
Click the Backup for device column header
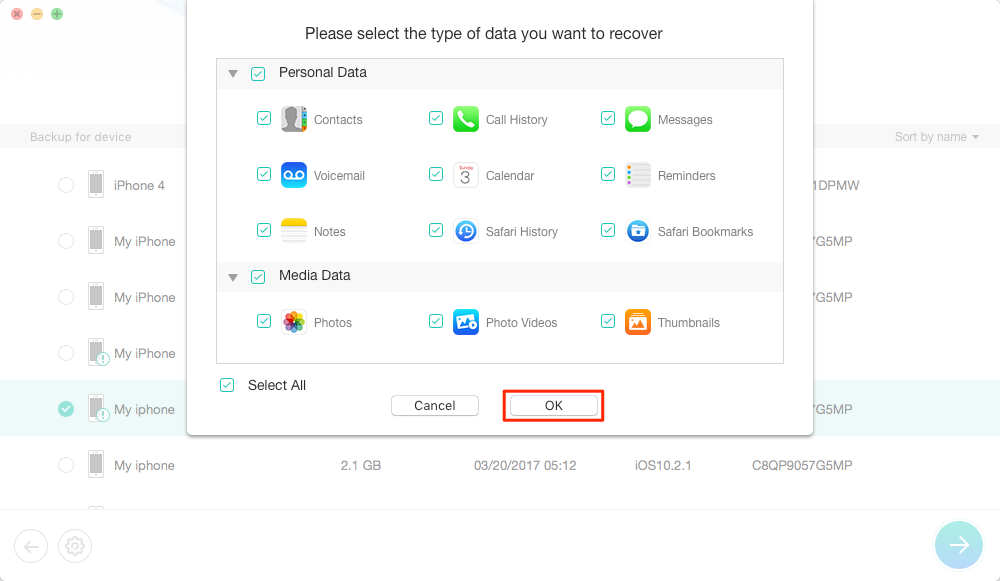(80, 136)
